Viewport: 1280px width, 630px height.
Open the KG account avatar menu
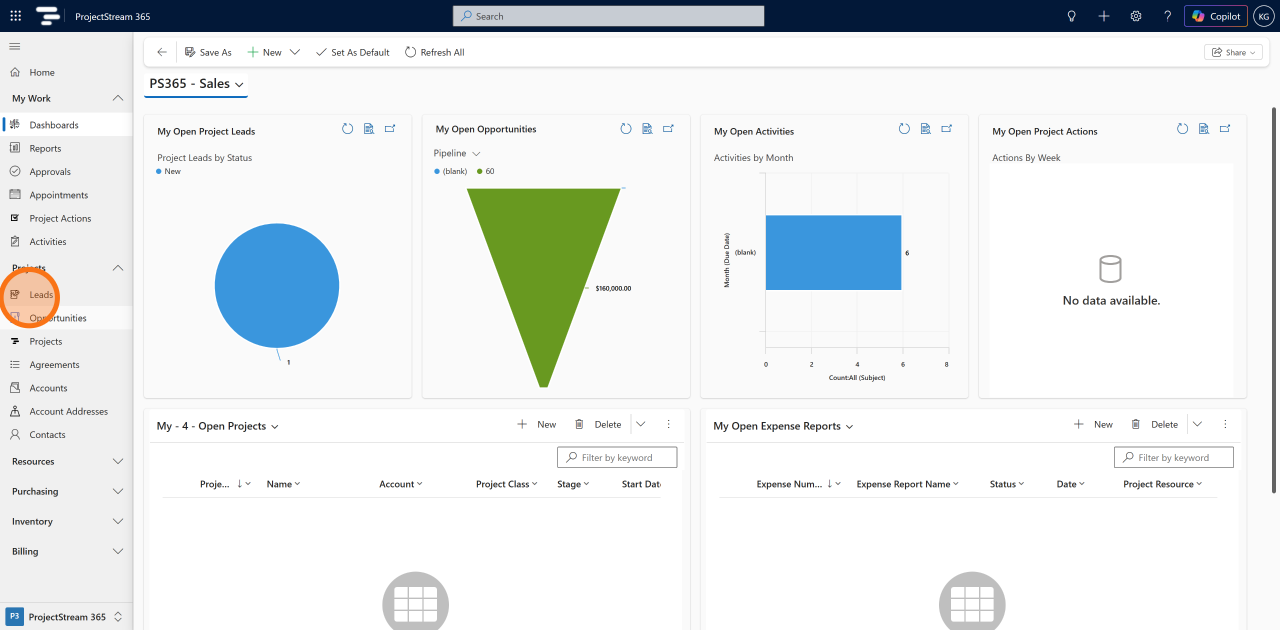click(1263, 16)
